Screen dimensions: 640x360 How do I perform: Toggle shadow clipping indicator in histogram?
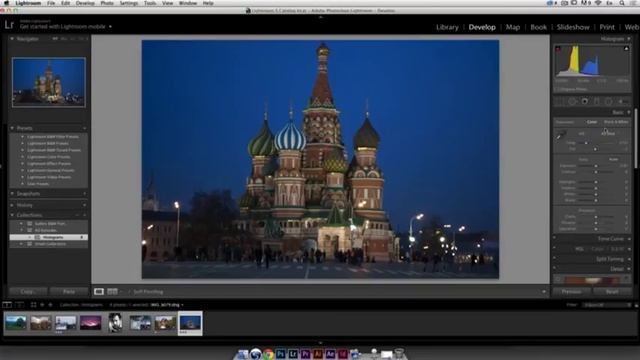(x=558, y=49)
